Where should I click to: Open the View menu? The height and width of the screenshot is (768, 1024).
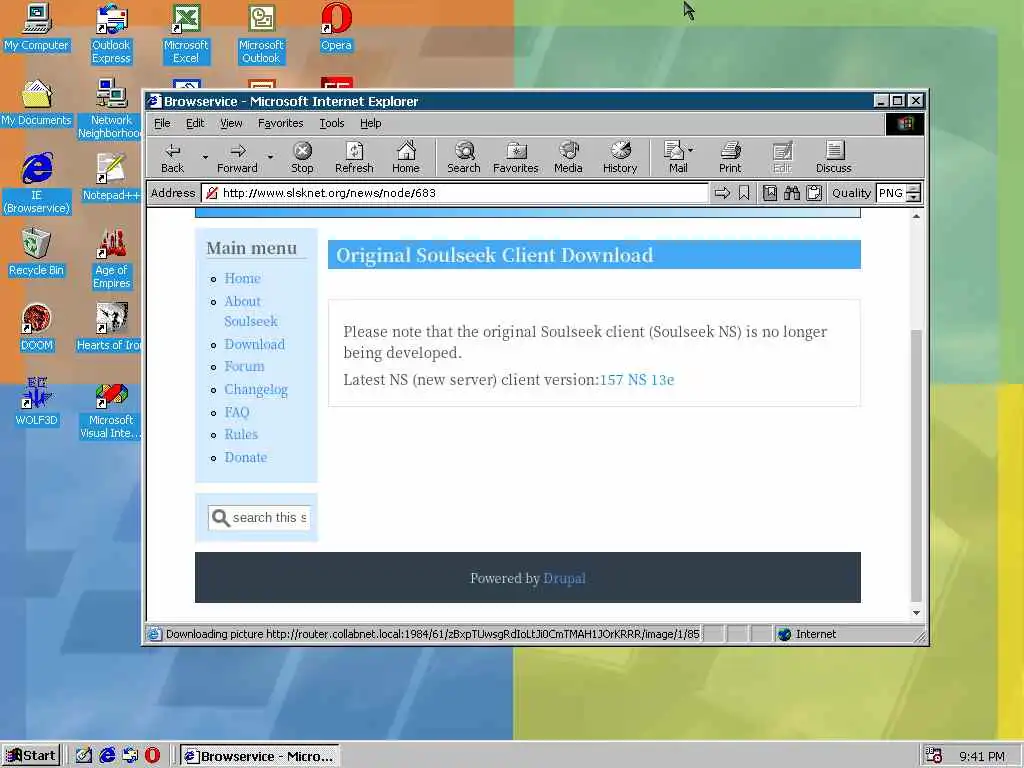231,123
